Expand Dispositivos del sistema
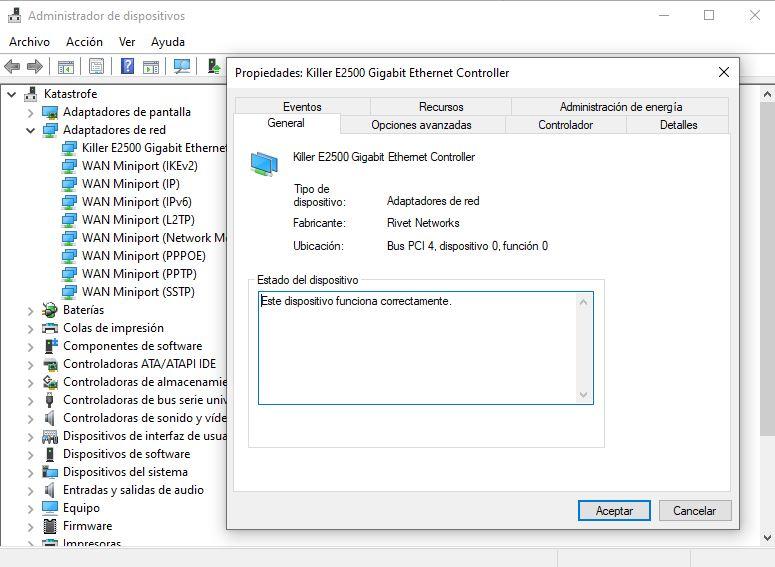The image size is (775, 567). coord(31,473)
